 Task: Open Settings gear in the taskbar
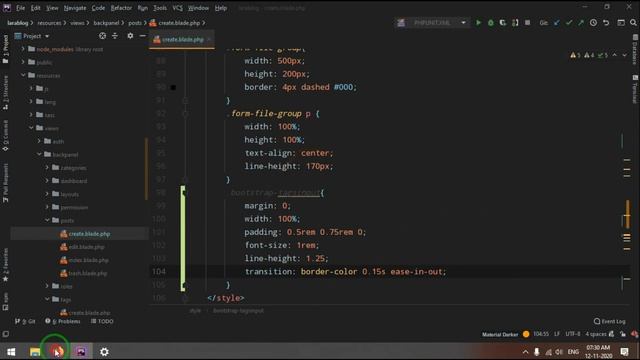pos(104,351)
